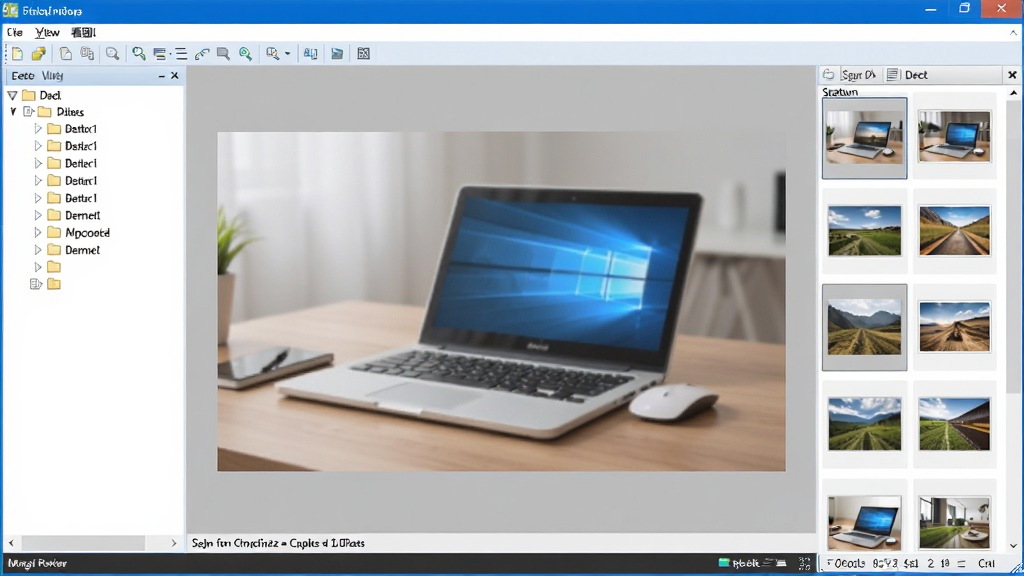
Task: Click the left arrow on the folder panel scrollbar
Action: tap(11, 543)
